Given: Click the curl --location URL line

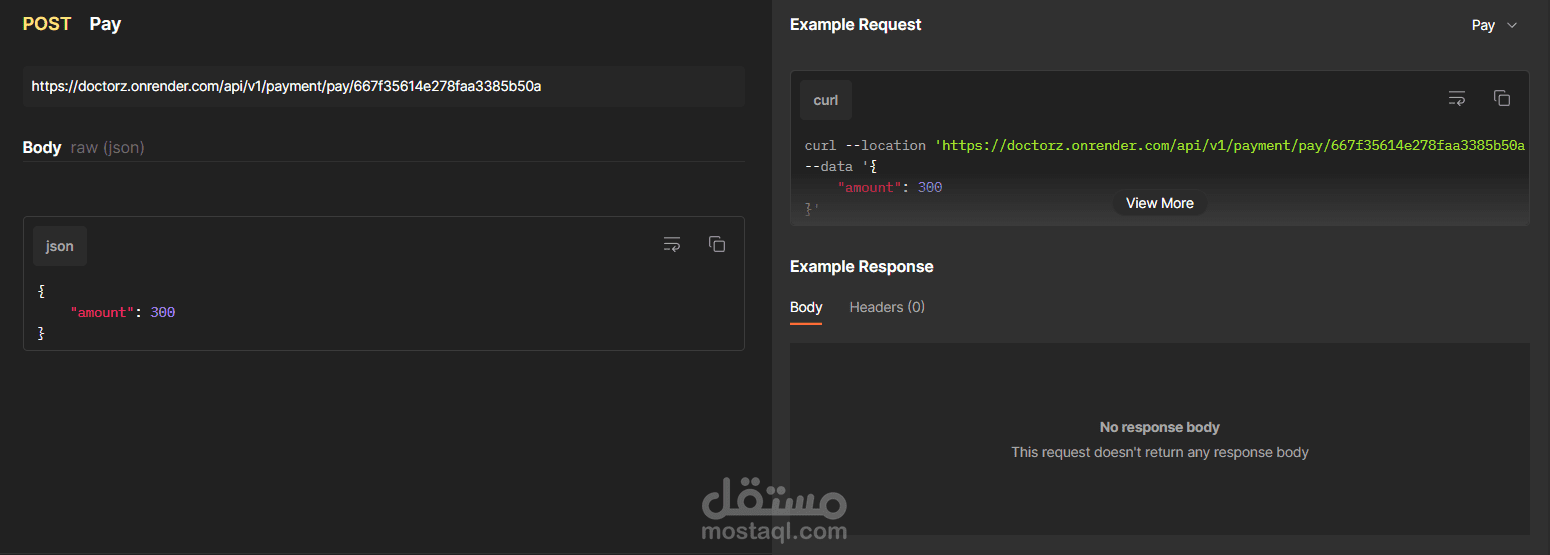Looking at the screenshot, I should point(1165,145).
